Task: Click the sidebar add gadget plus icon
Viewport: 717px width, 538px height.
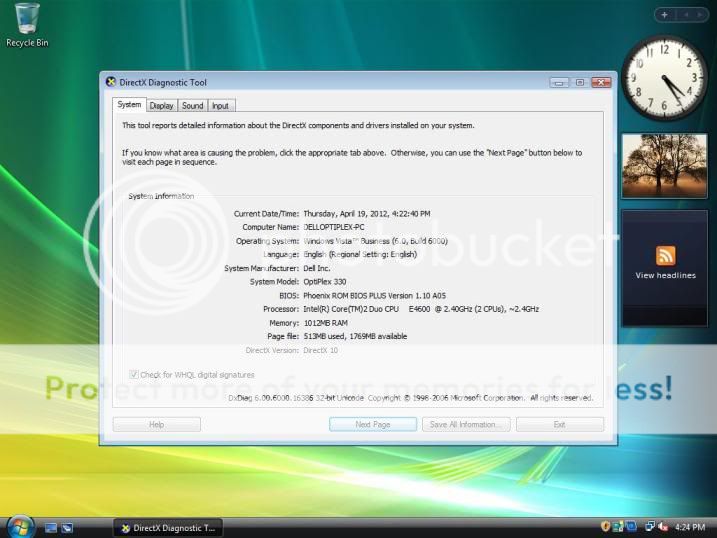Action: pyautogui.click(x=664, y=15)
